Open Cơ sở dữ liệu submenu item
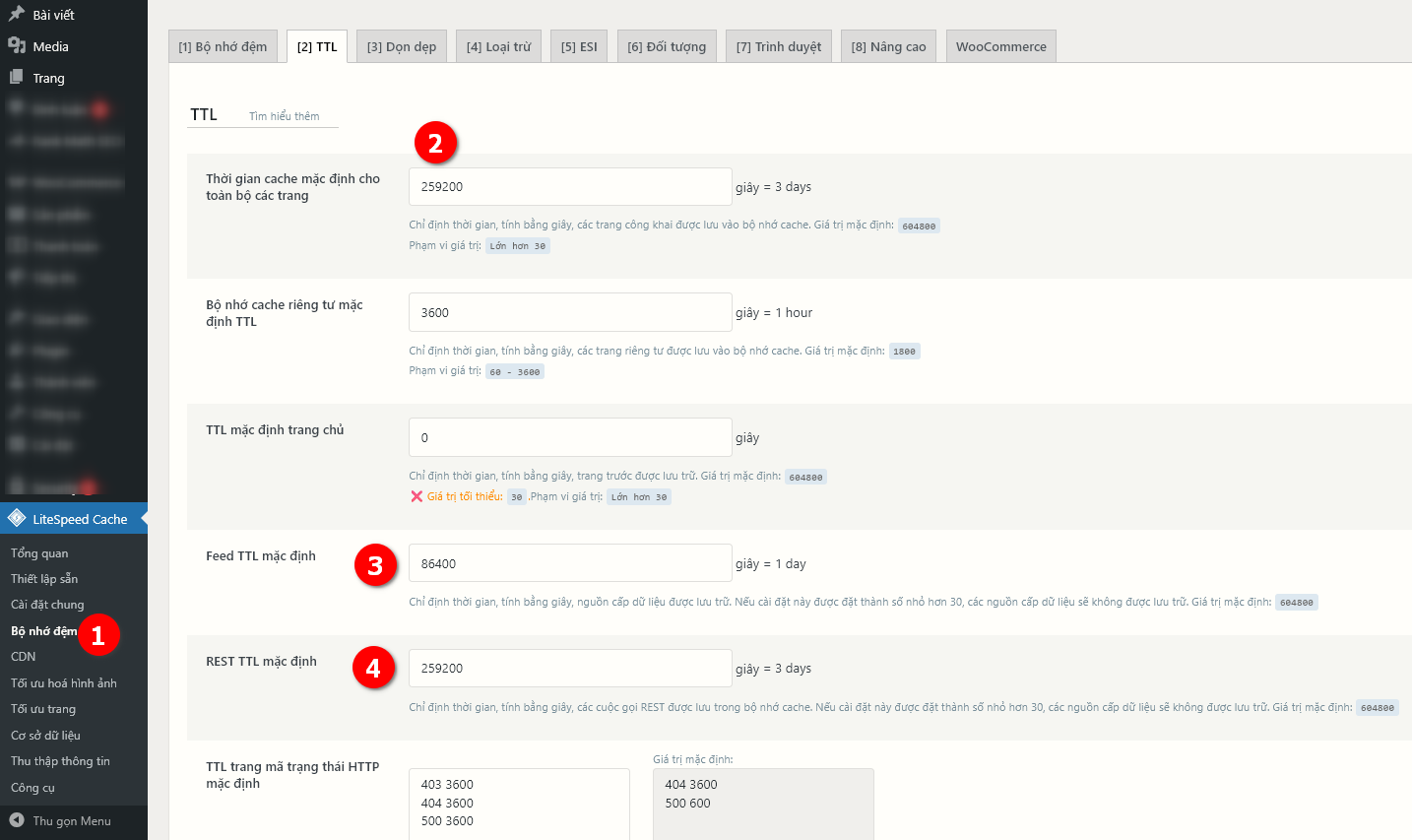 point(45,736)
